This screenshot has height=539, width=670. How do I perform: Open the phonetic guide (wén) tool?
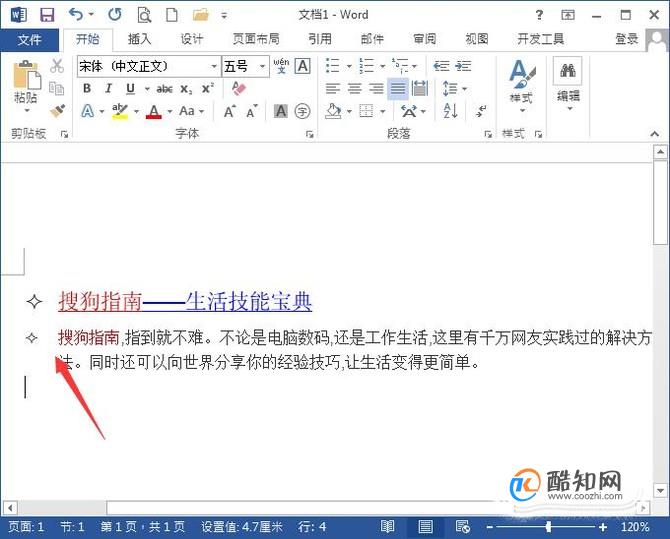(281, 66)
